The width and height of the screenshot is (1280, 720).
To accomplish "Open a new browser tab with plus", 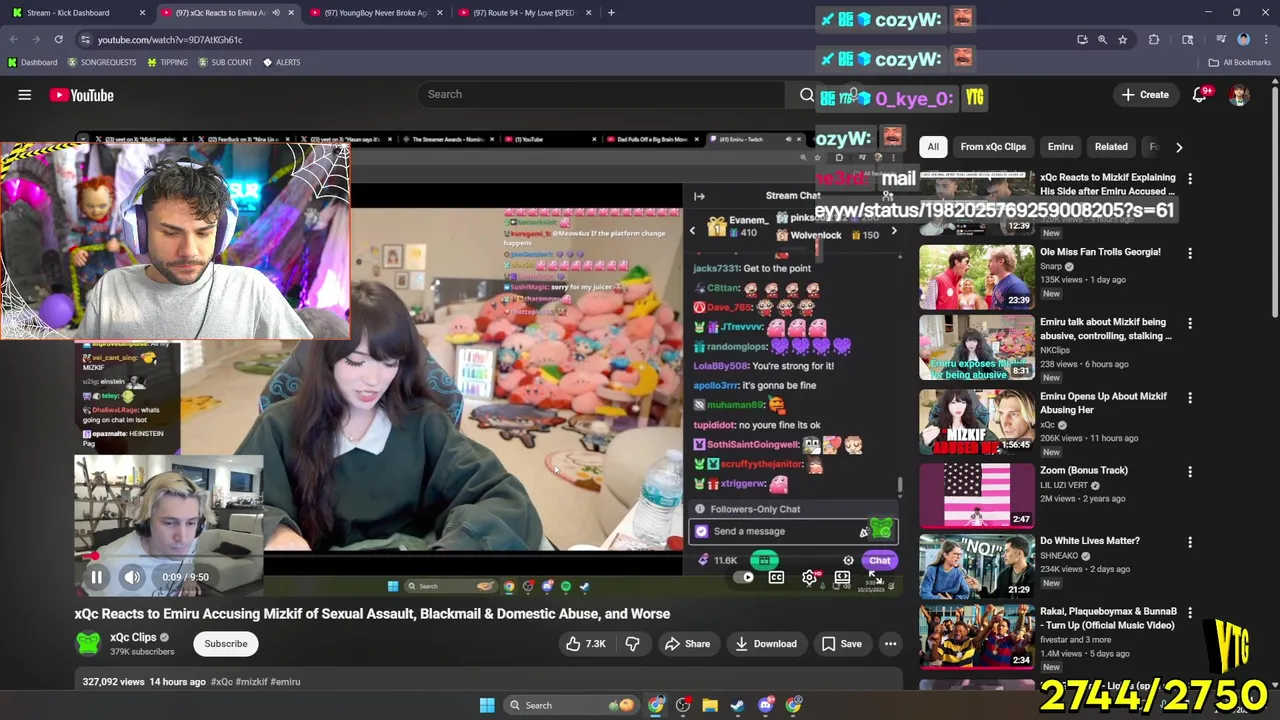I will (612, 13).
